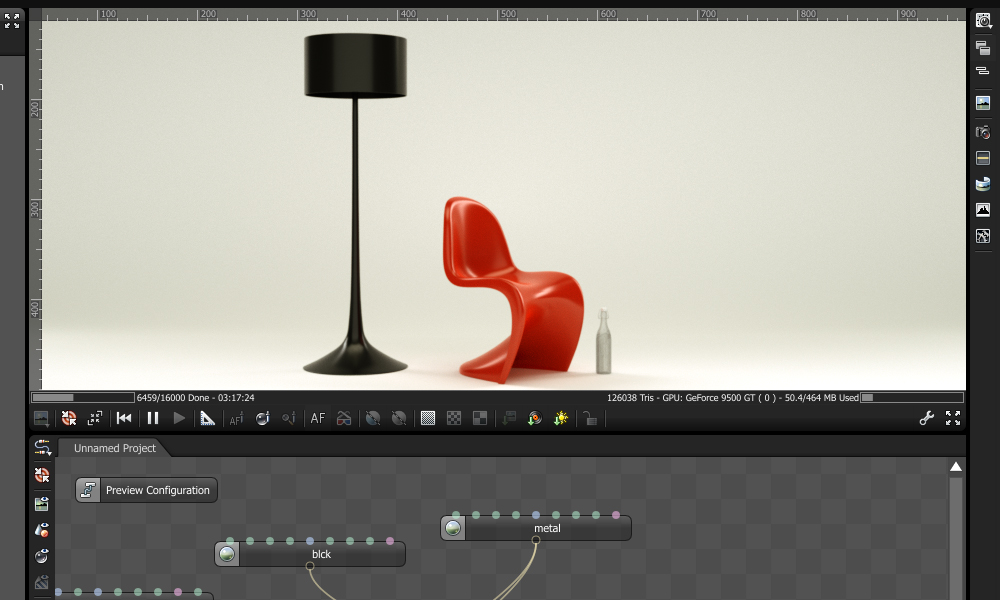Toggle stereo 3D glasses mode

344,418
